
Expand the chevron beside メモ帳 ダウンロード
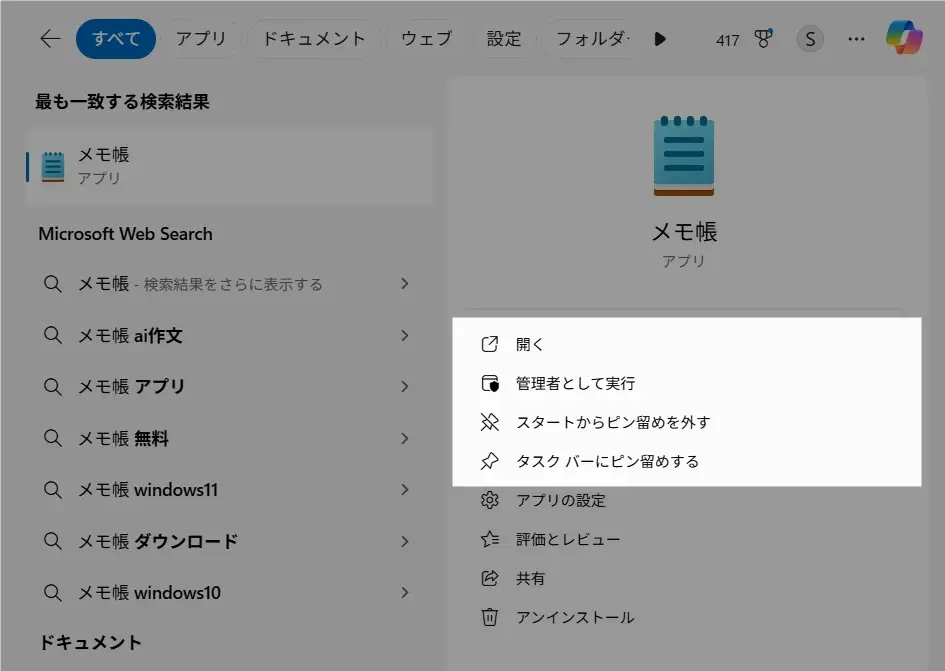coord(405,541)
